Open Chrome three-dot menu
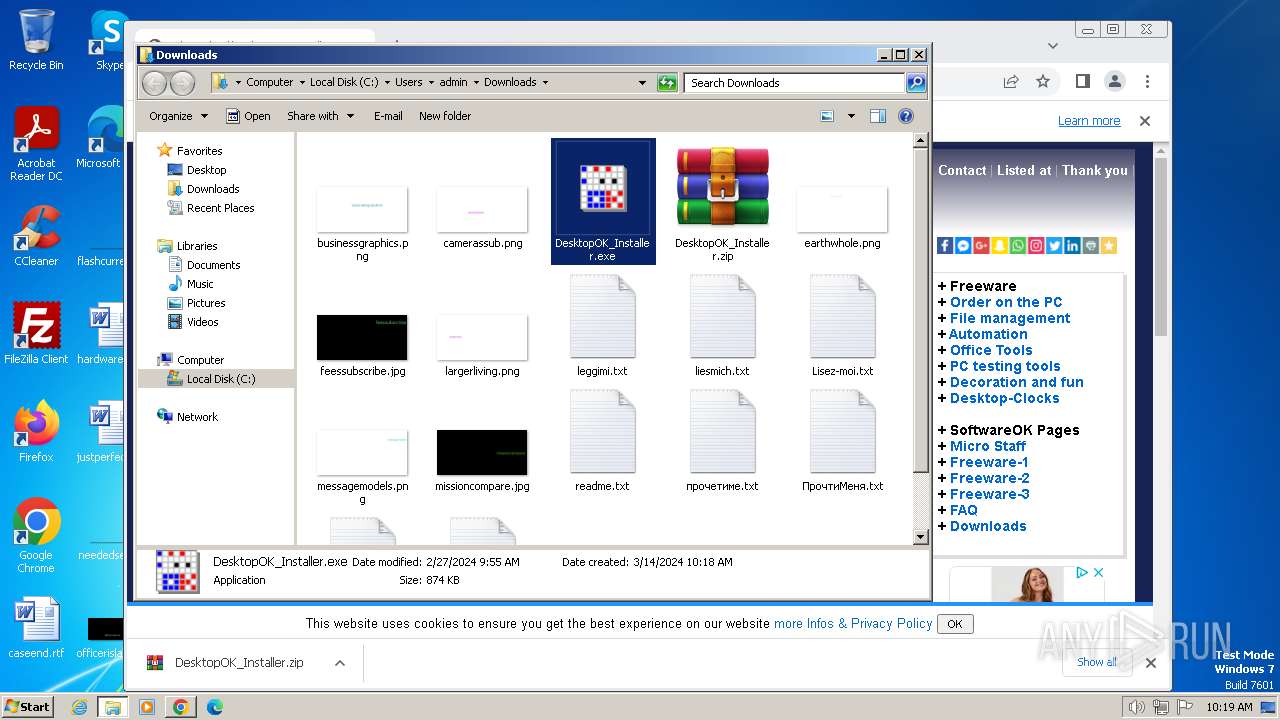This screenshot has height=720, width=1280. click(1147, 82)
